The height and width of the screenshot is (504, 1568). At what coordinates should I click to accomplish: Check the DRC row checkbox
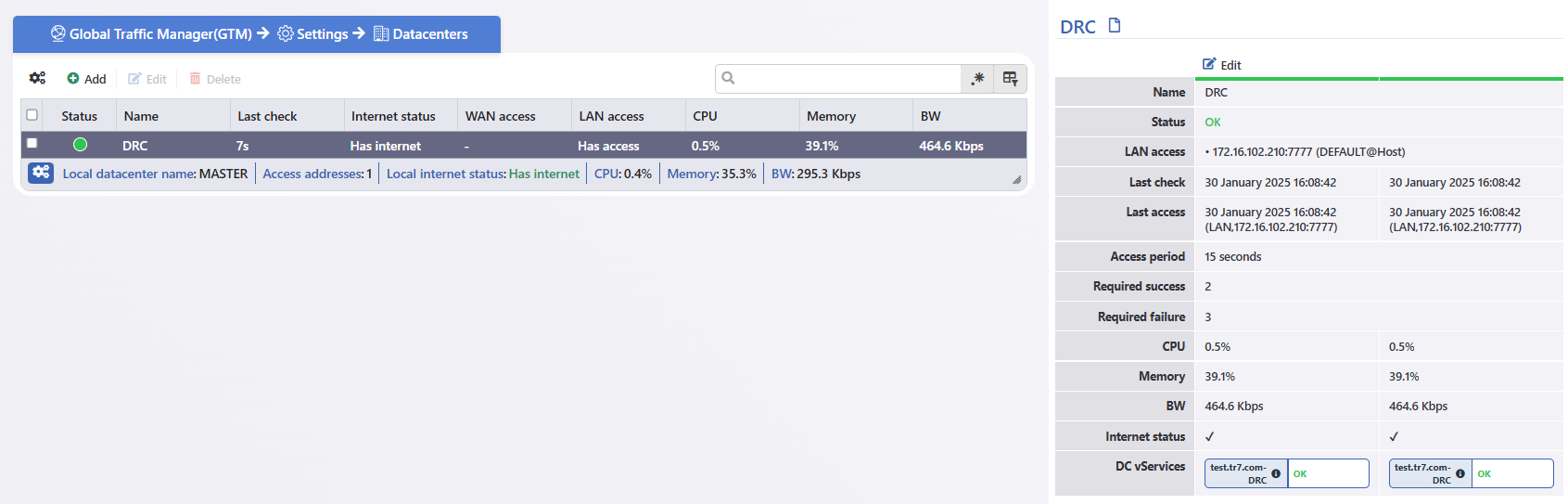coord(32,143)
